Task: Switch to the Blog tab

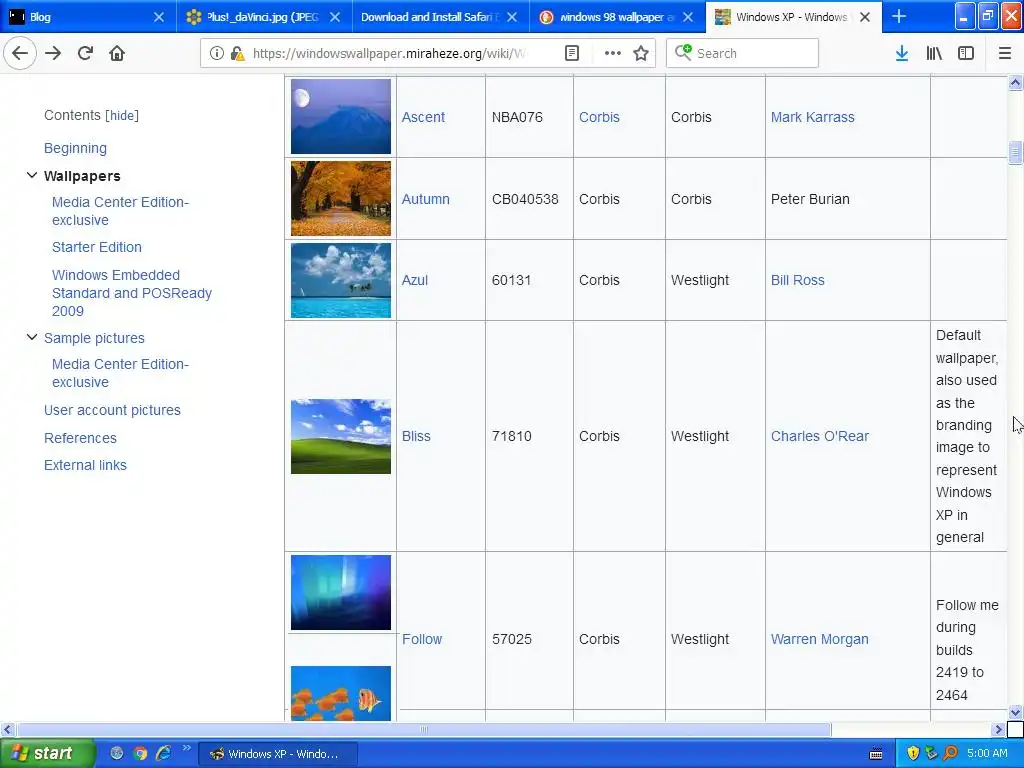Action: click(x=88, y=17)
